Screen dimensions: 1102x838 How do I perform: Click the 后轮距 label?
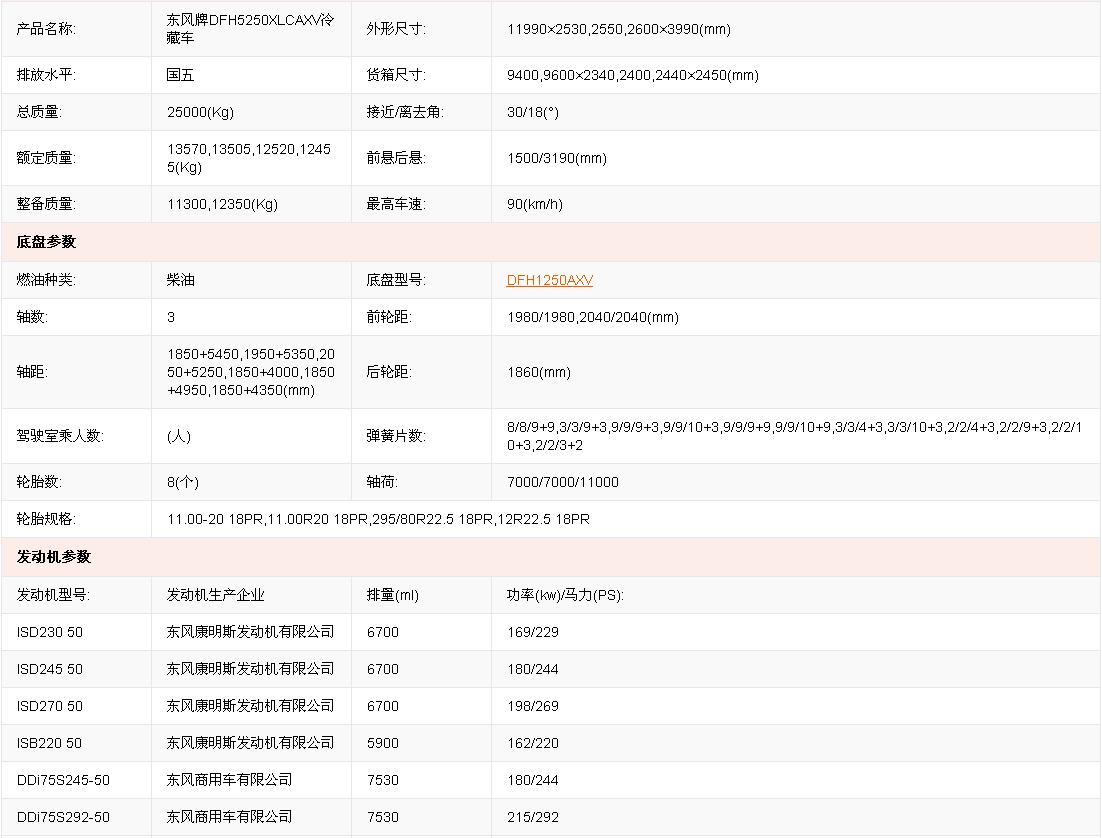pos(389,372)
